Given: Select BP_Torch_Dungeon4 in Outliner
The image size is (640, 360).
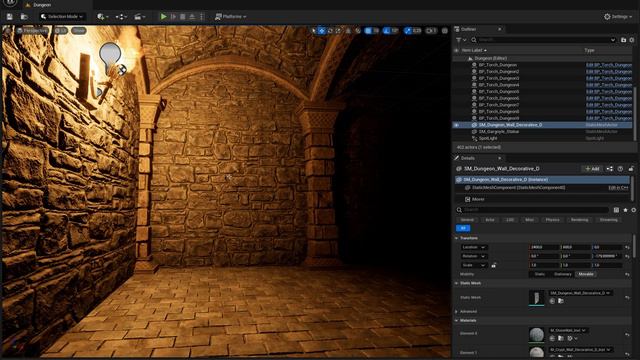Looking at the screenshot, I should [x=499, y=85].
